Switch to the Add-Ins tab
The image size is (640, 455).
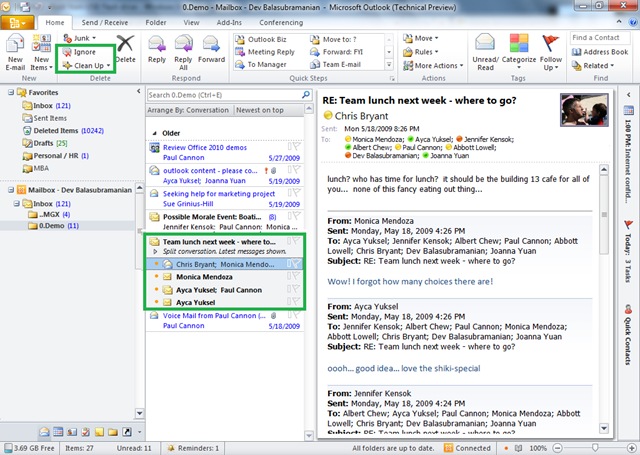[x=229, y=23]
